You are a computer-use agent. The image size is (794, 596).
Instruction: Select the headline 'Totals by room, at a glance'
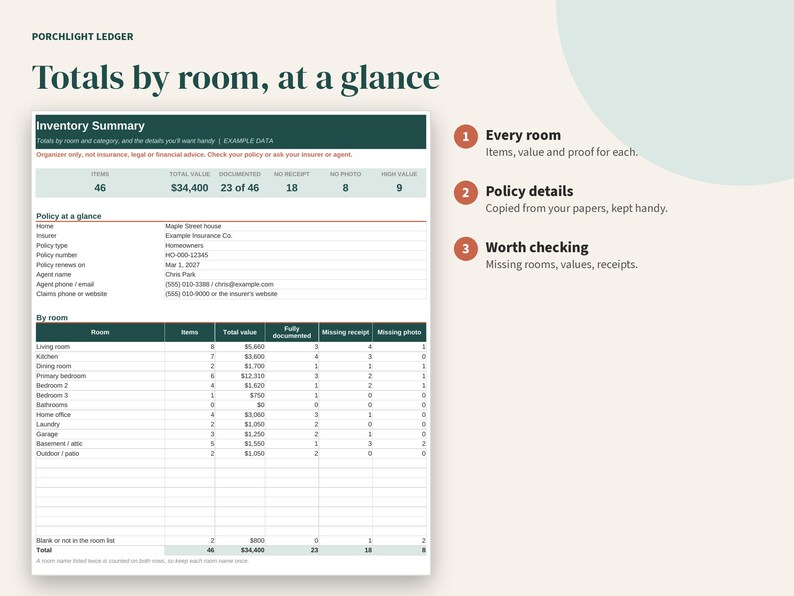pos(235,78)
